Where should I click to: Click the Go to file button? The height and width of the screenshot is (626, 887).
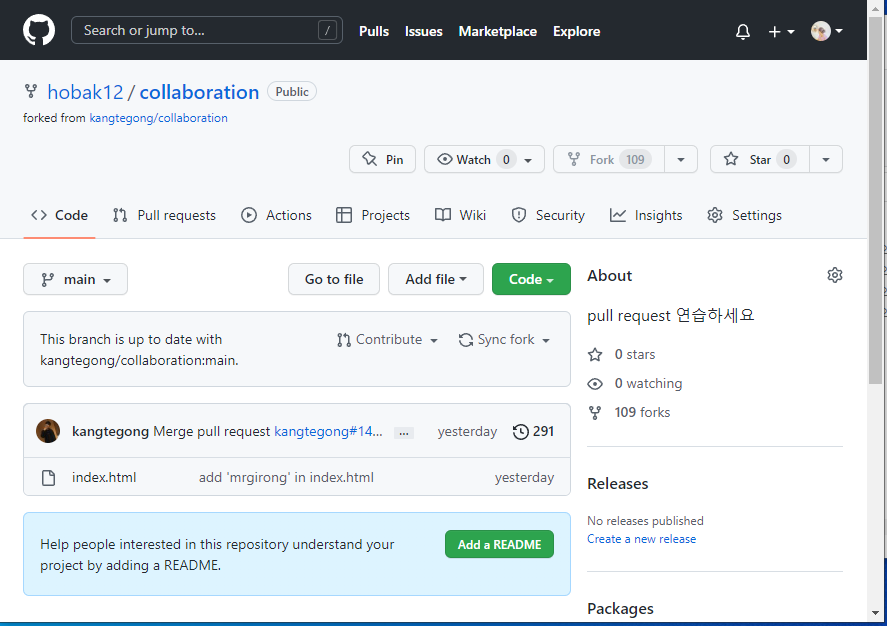(x=334, y=279)
